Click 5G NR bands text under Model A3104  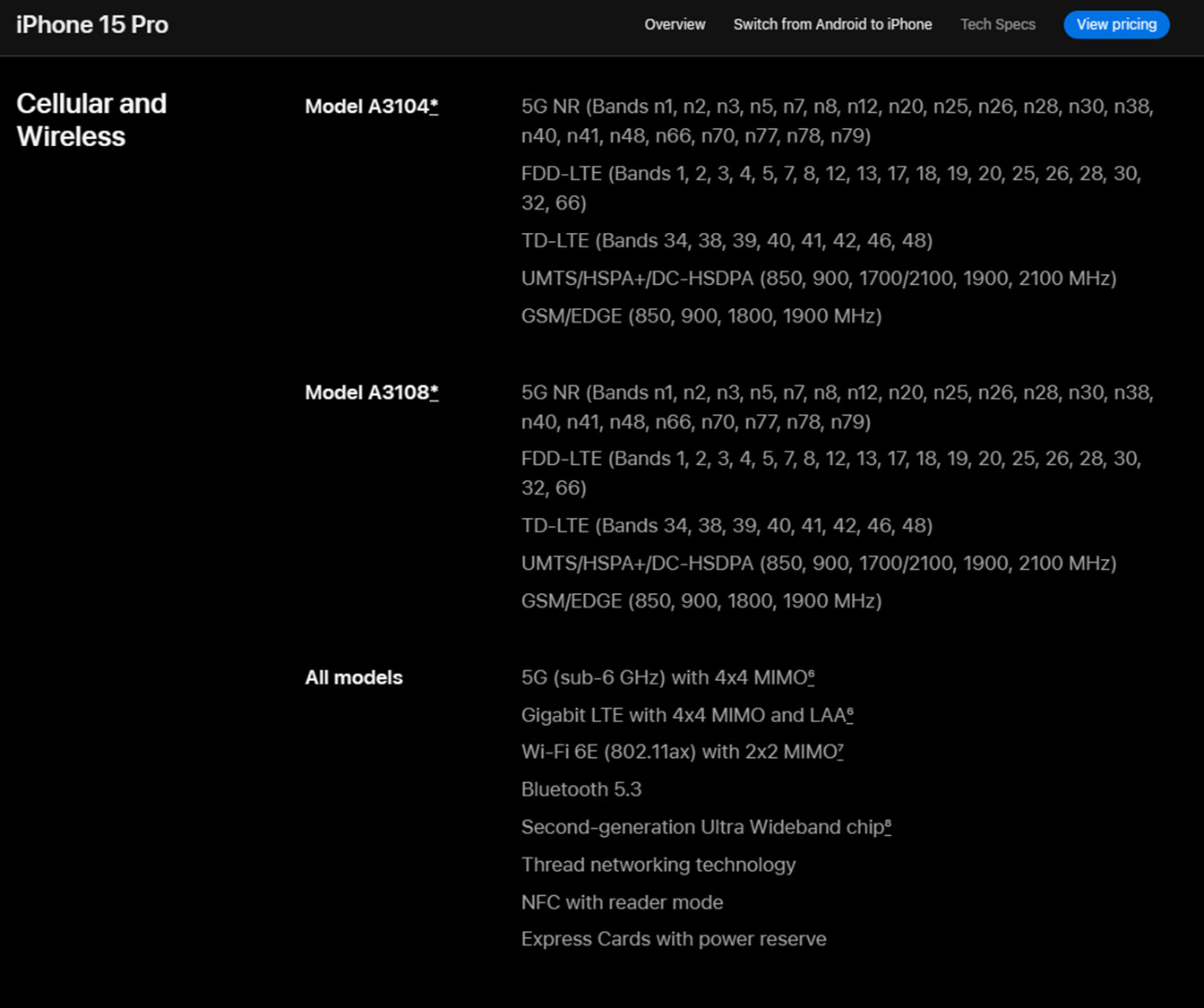837,121
